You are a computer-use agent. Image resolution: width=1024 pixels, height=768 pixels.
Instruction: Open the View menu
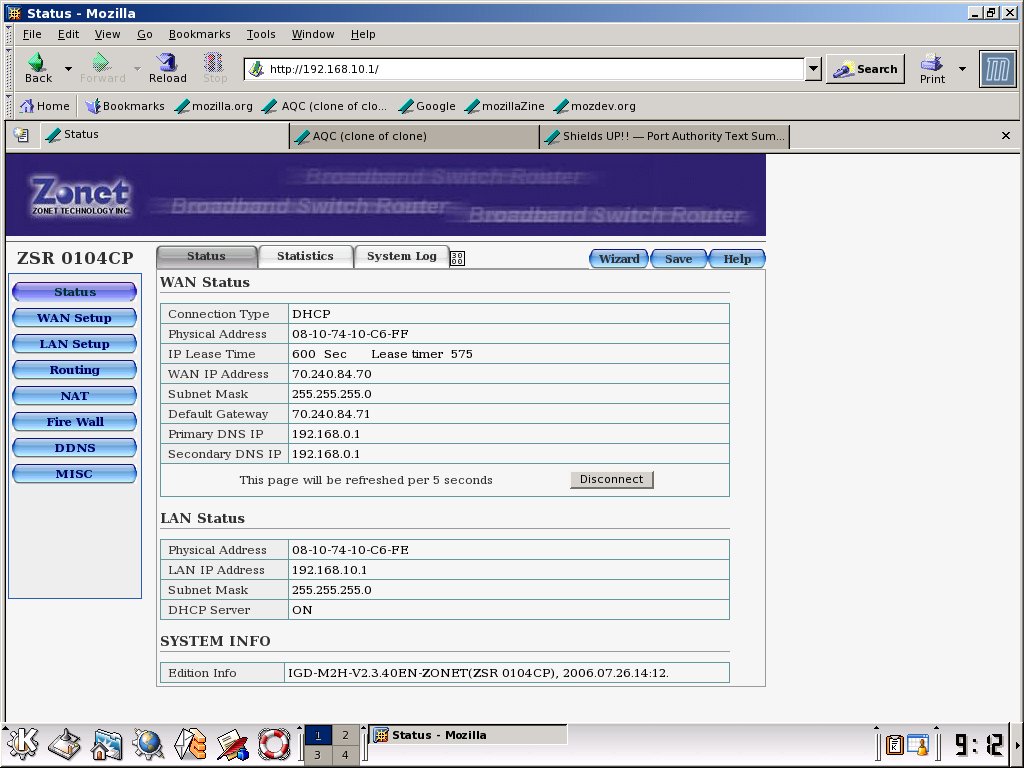tap(107, 34)
